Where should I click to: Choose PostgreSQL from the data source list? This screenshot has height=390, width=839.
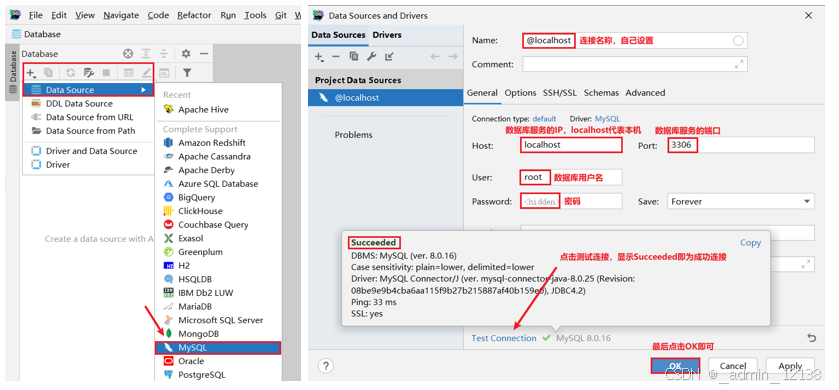coord(218,375)
